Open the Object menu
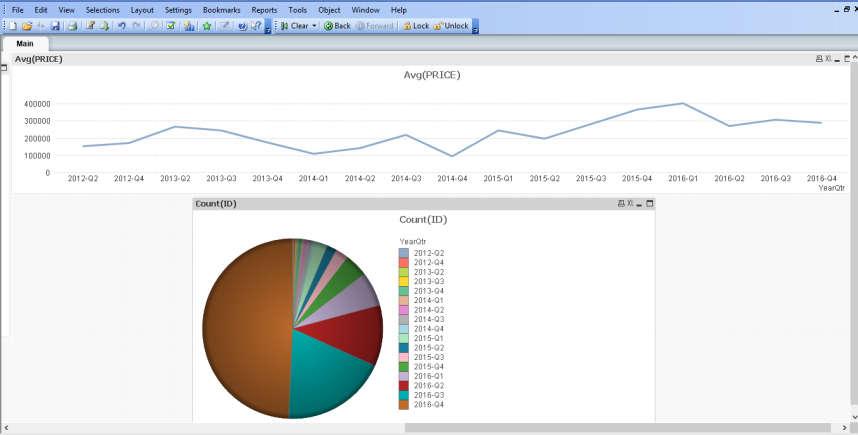This screenshot has height=435, width=858. [329, 10]
